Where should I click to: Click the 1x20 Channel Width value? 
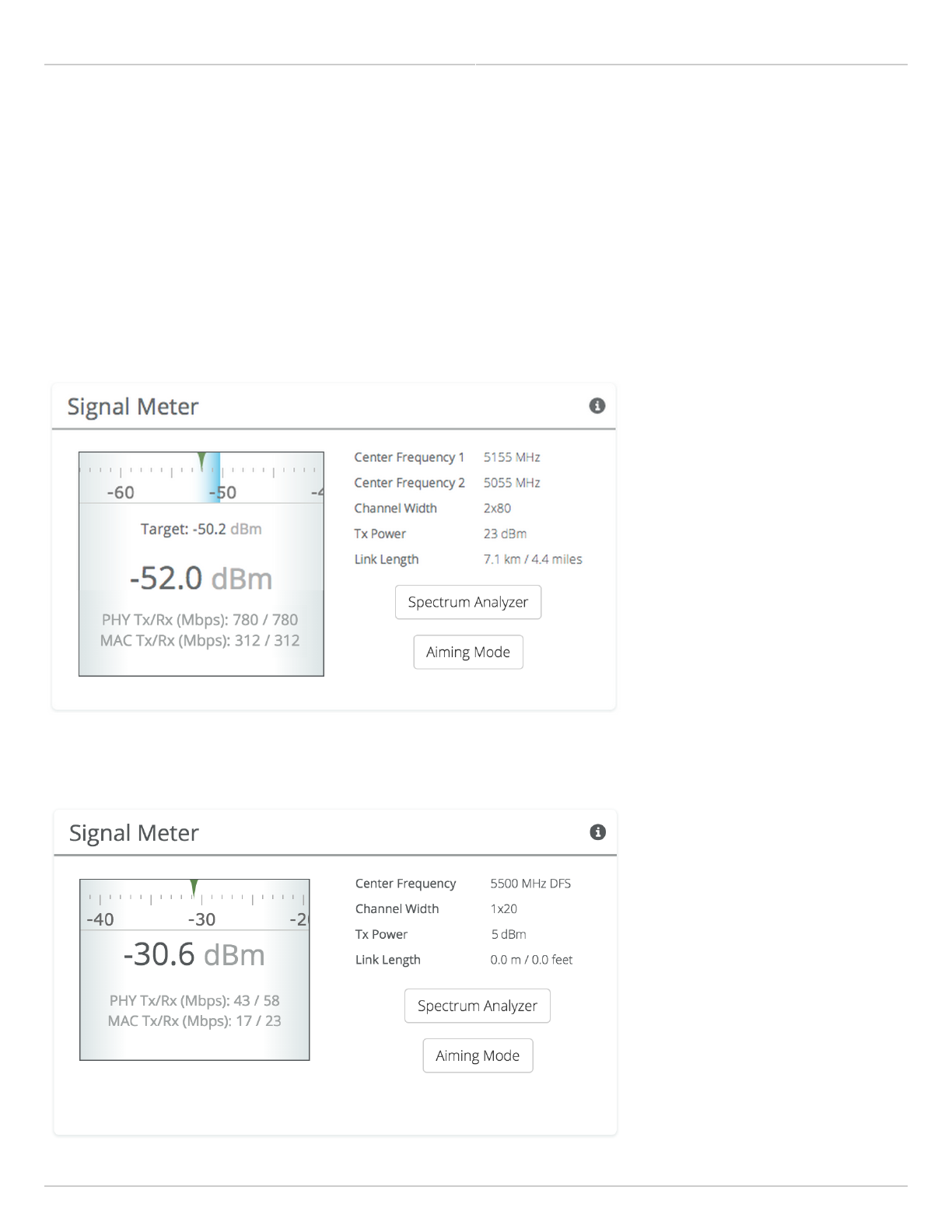[x=504, y=909]
